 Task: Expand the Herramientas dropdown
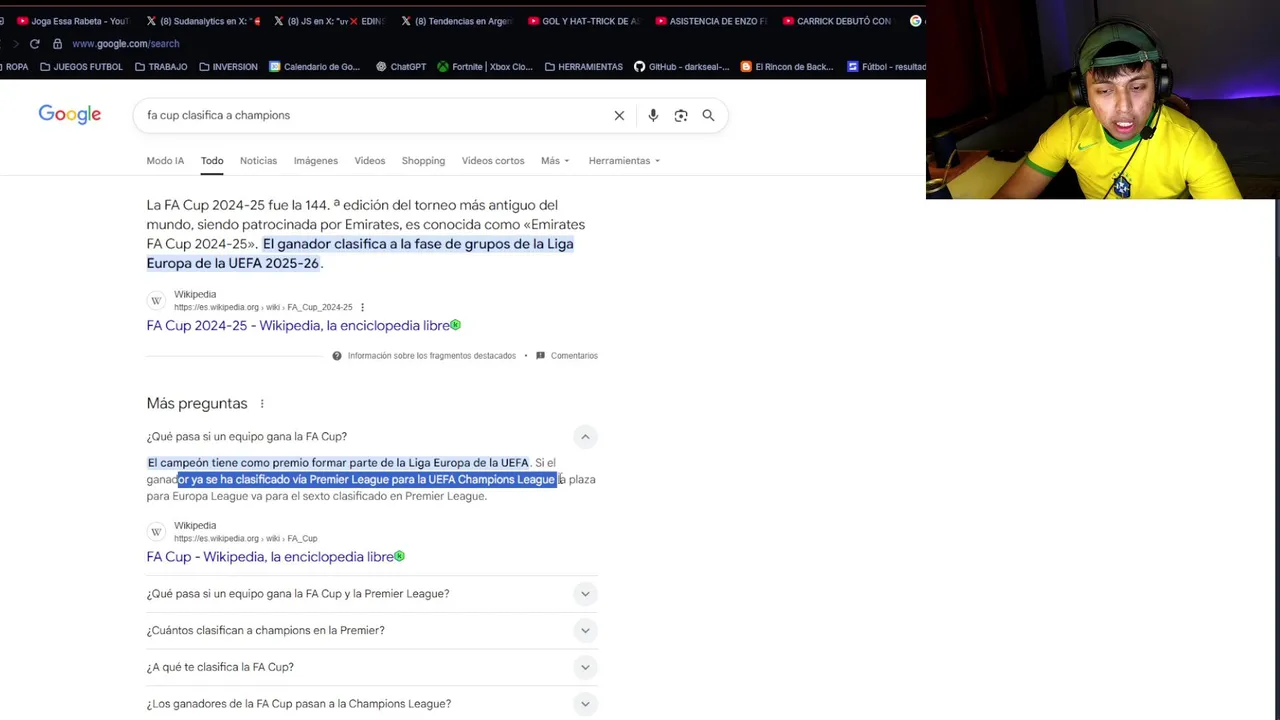tap(624, 160)
